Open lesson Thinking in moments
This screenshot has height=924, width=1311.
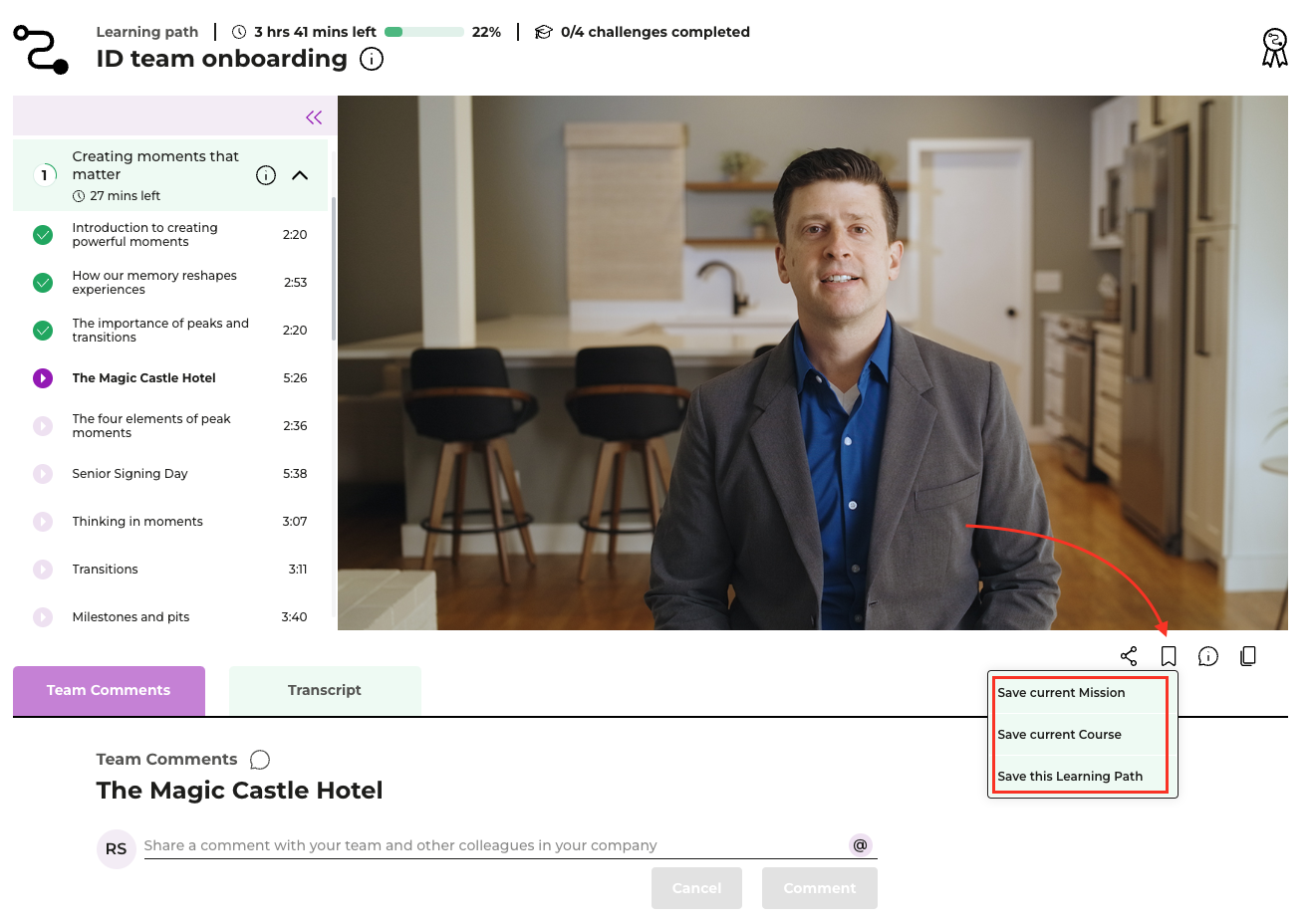pyautogui.click(x=170, y=522)
